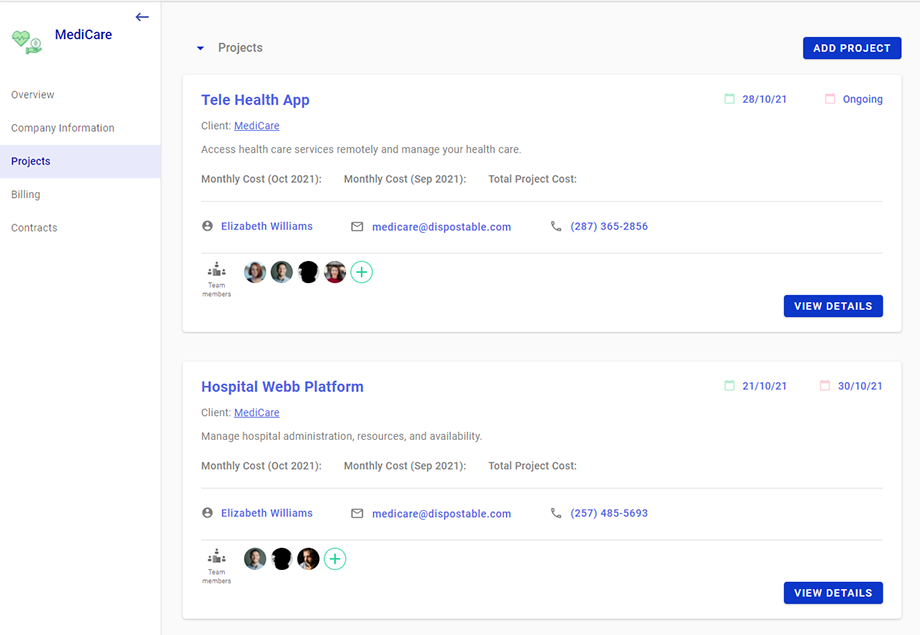Select fourth team member avatar in Tele Health App

pyautogui.click(x=335, y=272)
